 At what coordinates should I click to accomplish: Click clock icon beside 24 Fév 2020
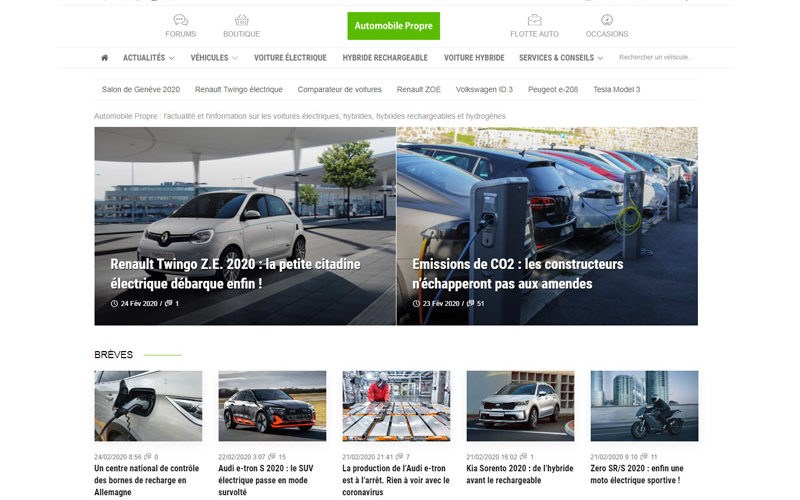pyautogui.click(x=114, y=304)
